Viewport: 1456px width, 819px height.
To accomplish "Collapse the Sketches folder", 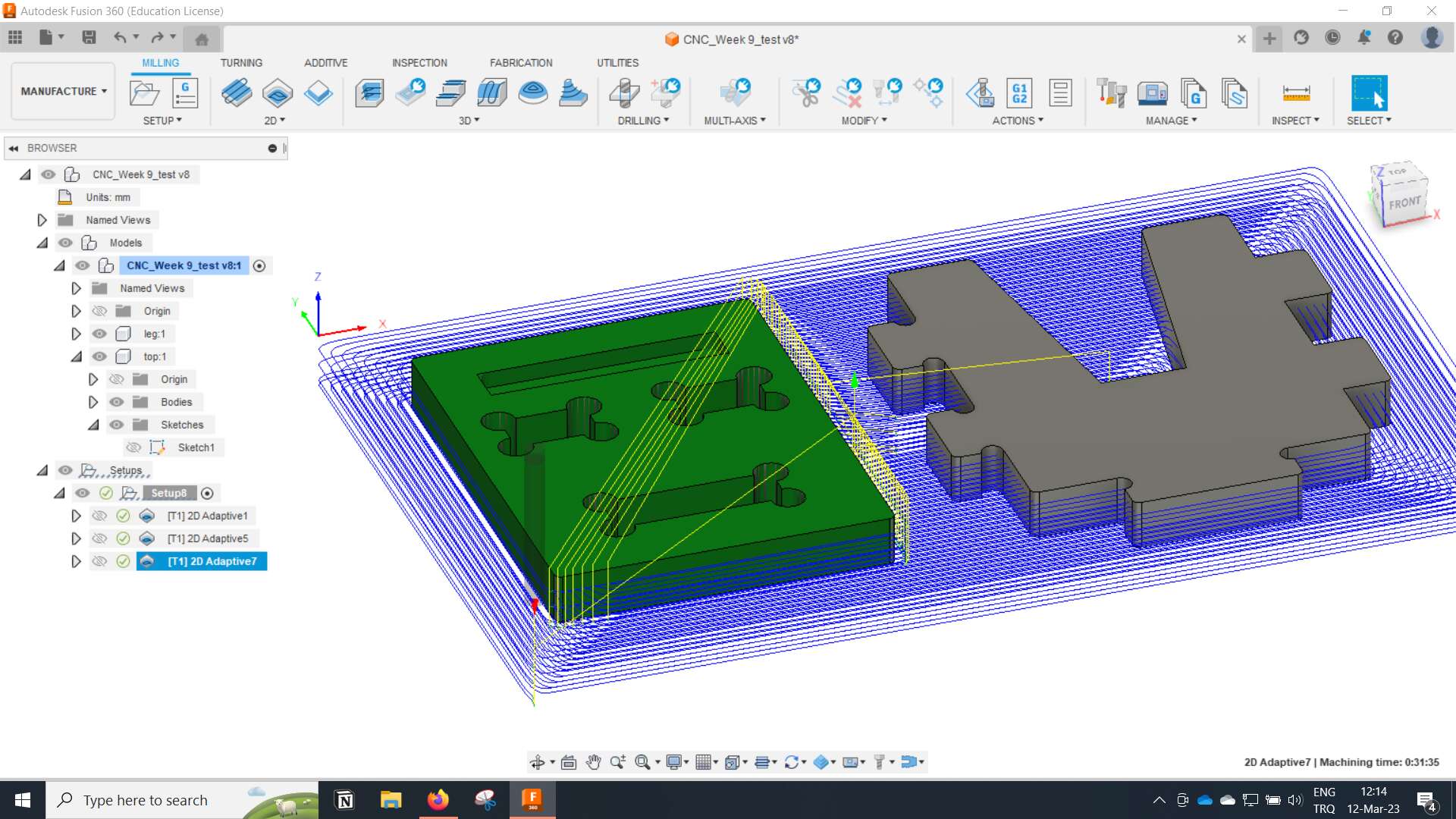I will click(x=93, y=425).
